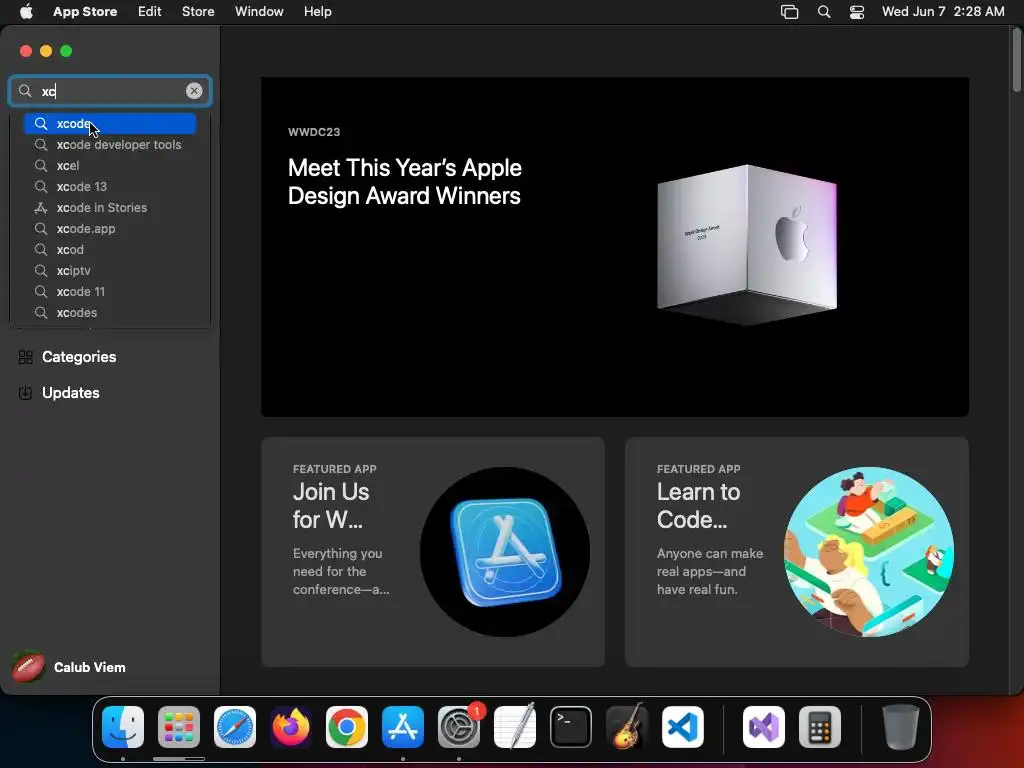The width and height of the screenshot is (1024, 768).
Task: Choose the "xcodes" suggestion
Action: [110, 313]
